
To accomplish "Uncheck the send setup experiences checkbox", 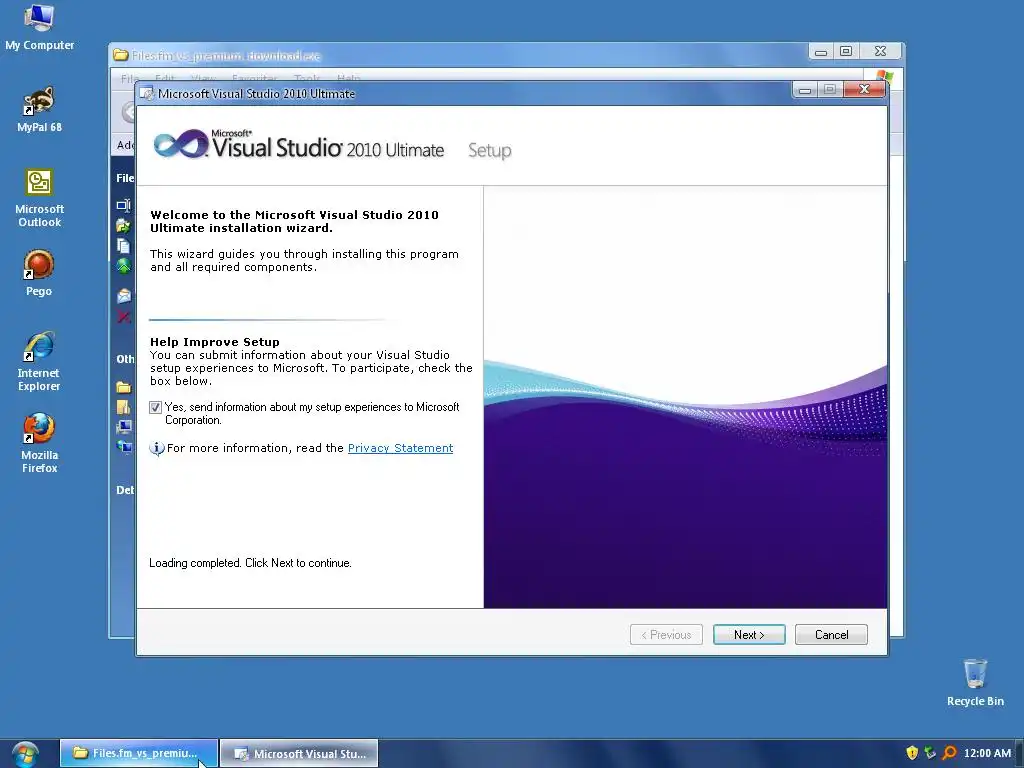I will pos(155,408).
